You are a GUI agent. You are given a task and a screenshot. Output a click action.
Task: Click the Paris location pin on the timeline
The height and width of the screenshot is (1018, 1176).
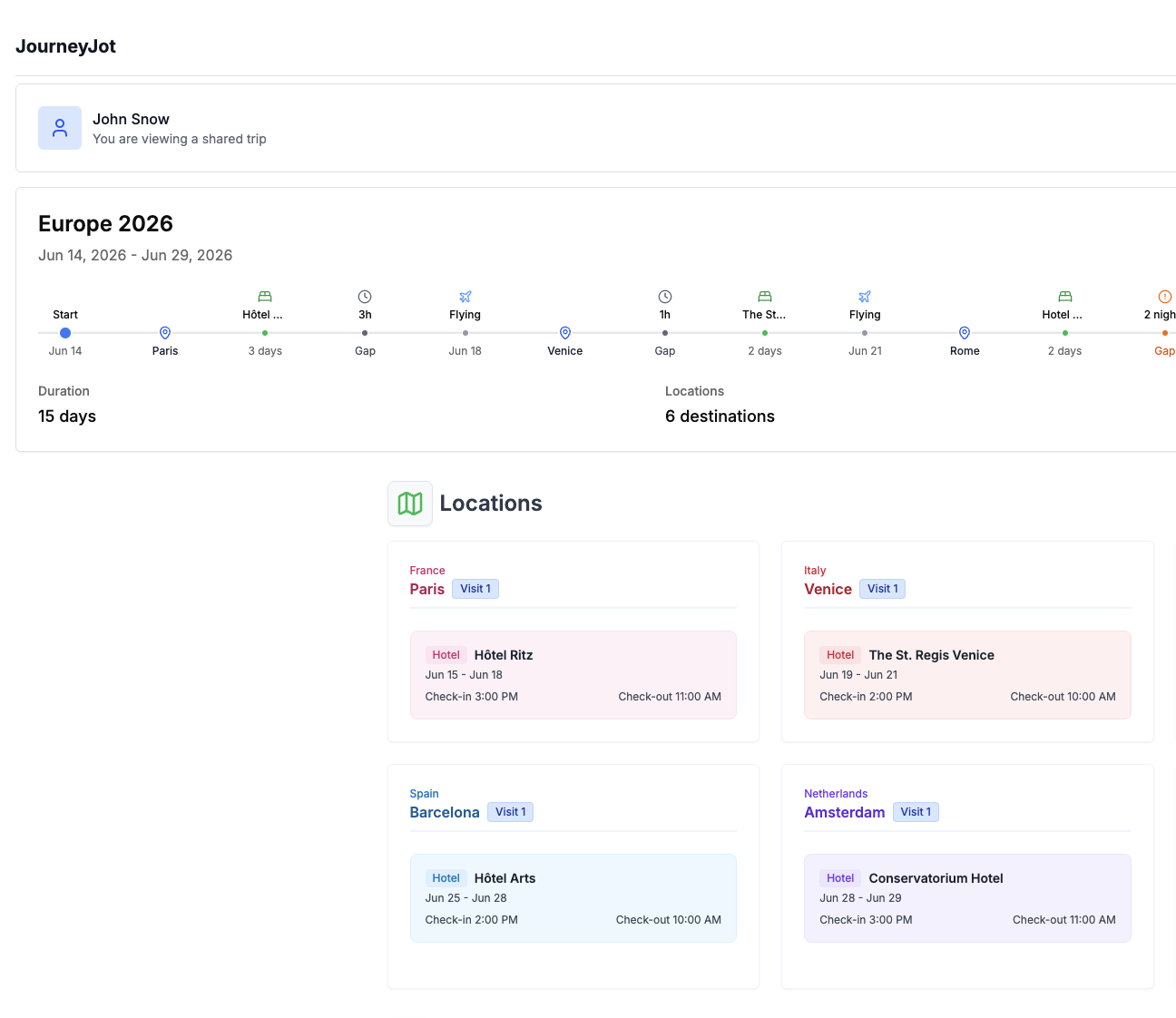pos(165,333)
